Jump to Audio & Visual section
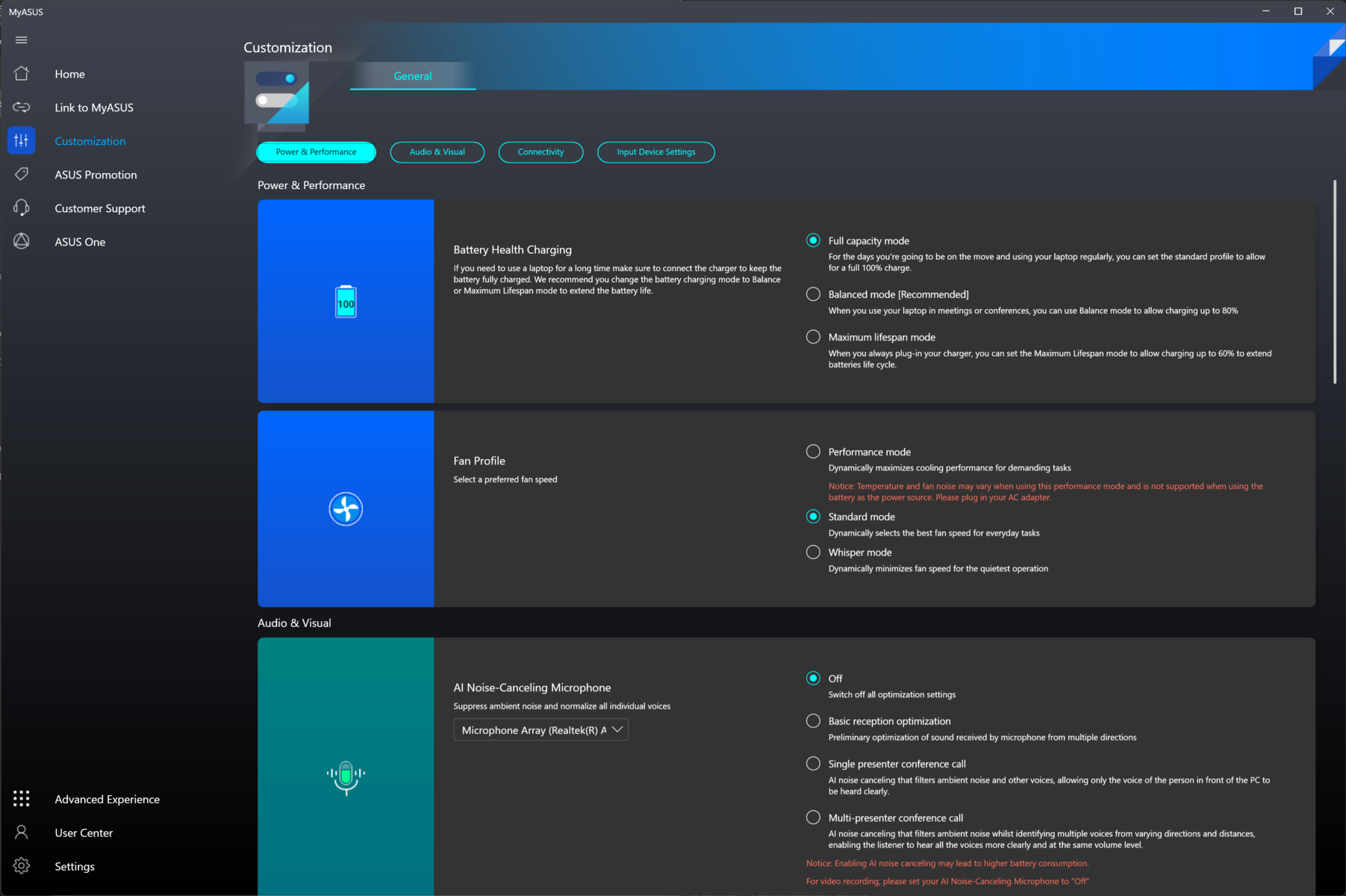This screenshot has width=1346, height=896. 437,152
